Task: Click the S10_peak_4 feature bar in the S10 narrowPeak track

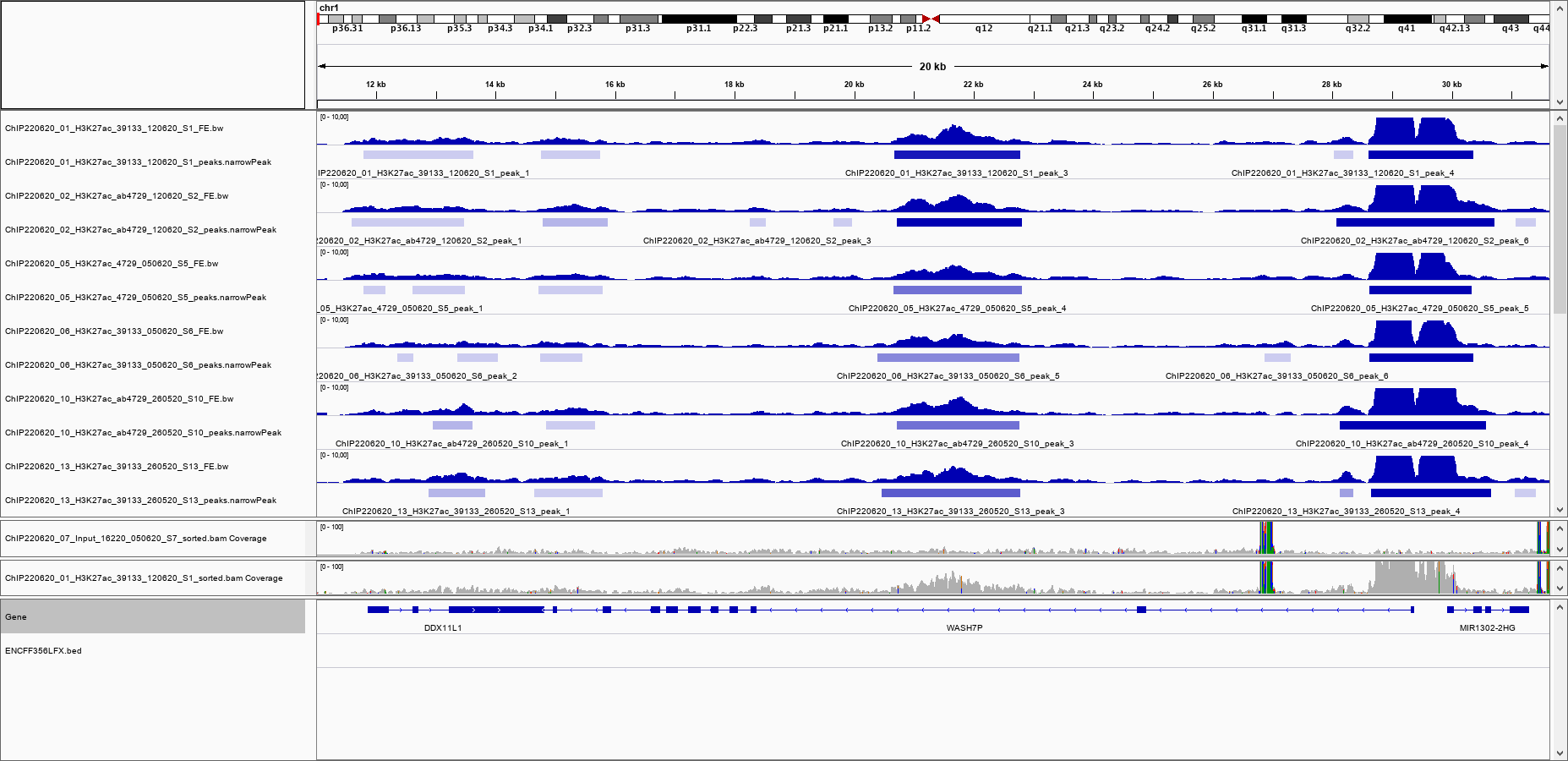Action: point(1412,425)
